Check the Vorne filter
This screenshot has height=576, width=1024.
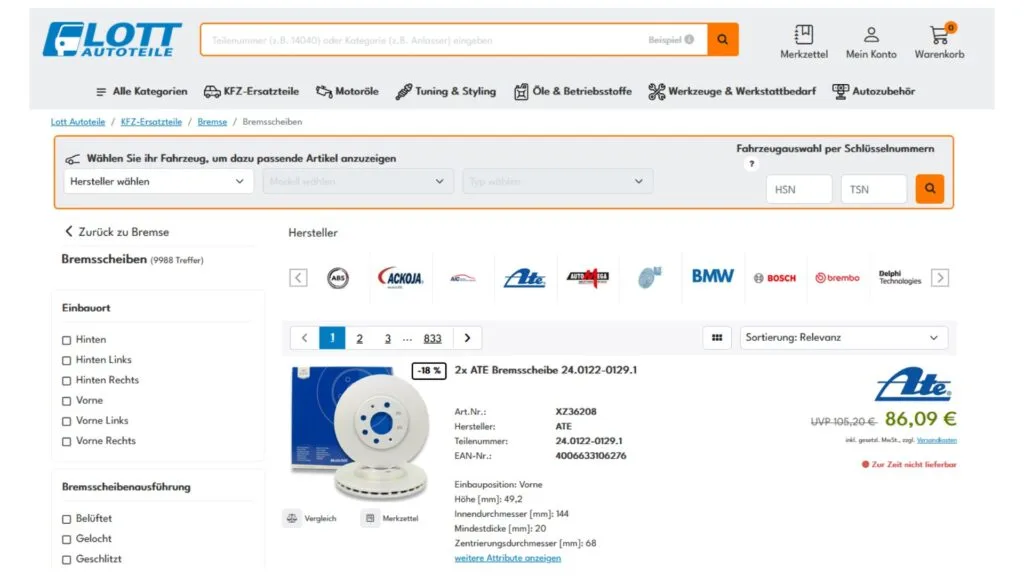pyautogui.click(x=67, y=401)
